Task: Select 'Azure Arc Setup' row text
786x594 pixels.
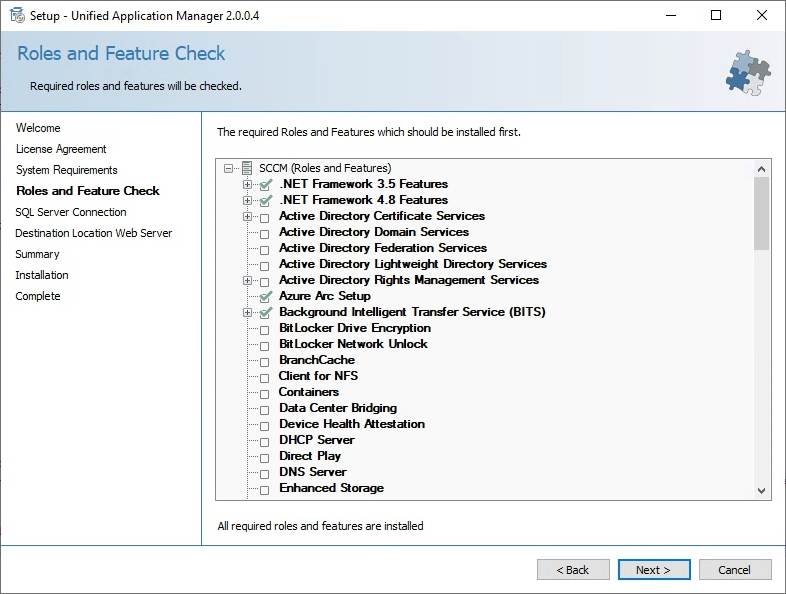Action: [325, 296]
